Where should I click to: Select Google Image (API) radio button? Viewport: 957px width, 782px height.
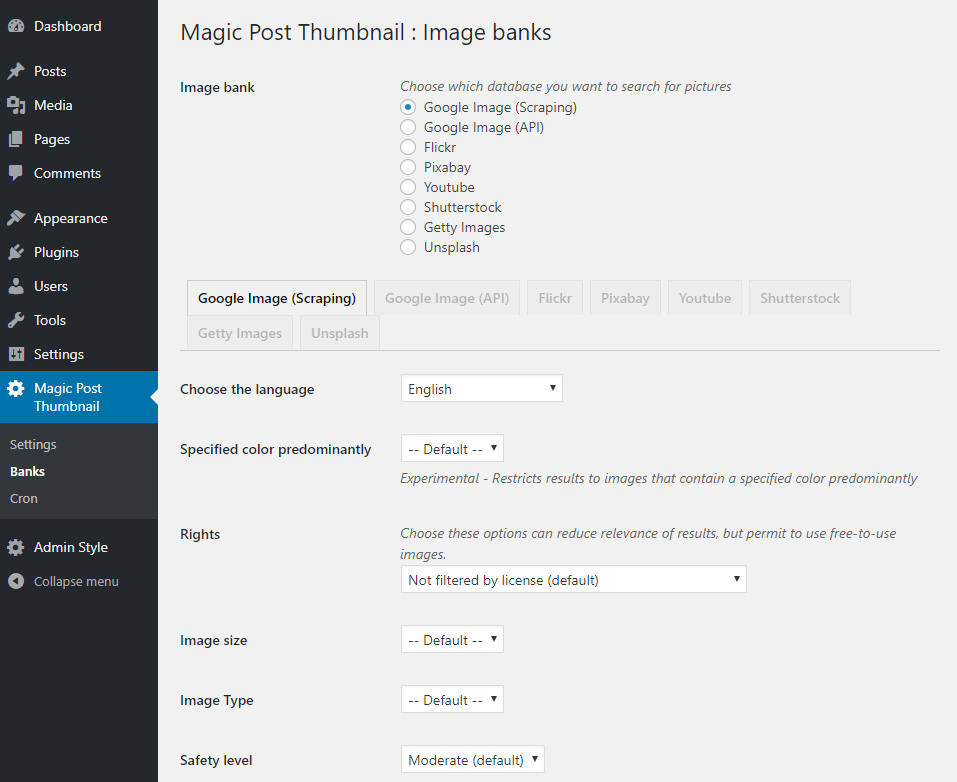pos(408,127)
